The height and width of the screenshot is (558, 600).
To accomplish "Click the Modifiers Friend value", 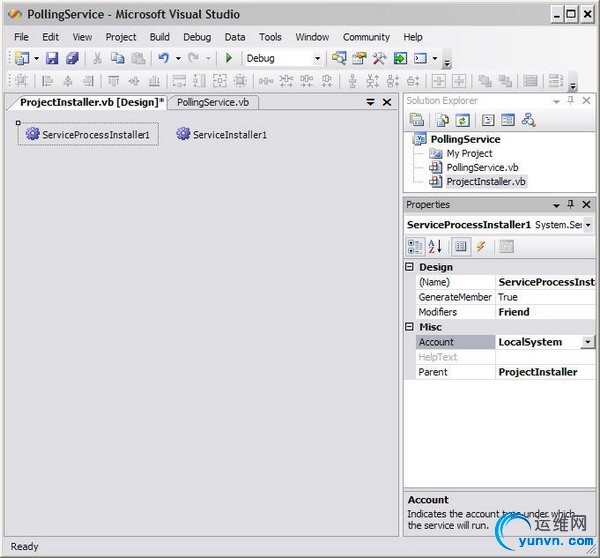I will 546,312.
